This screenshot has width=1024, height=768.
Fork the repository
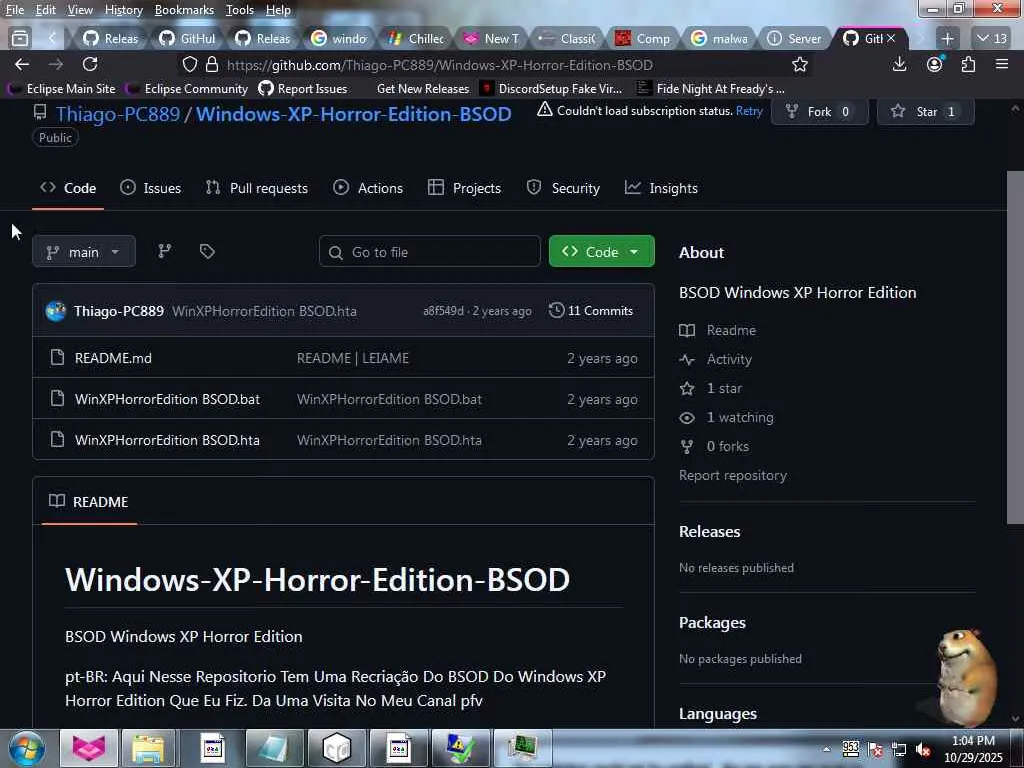pyautogui.click(x=820, y=112)
